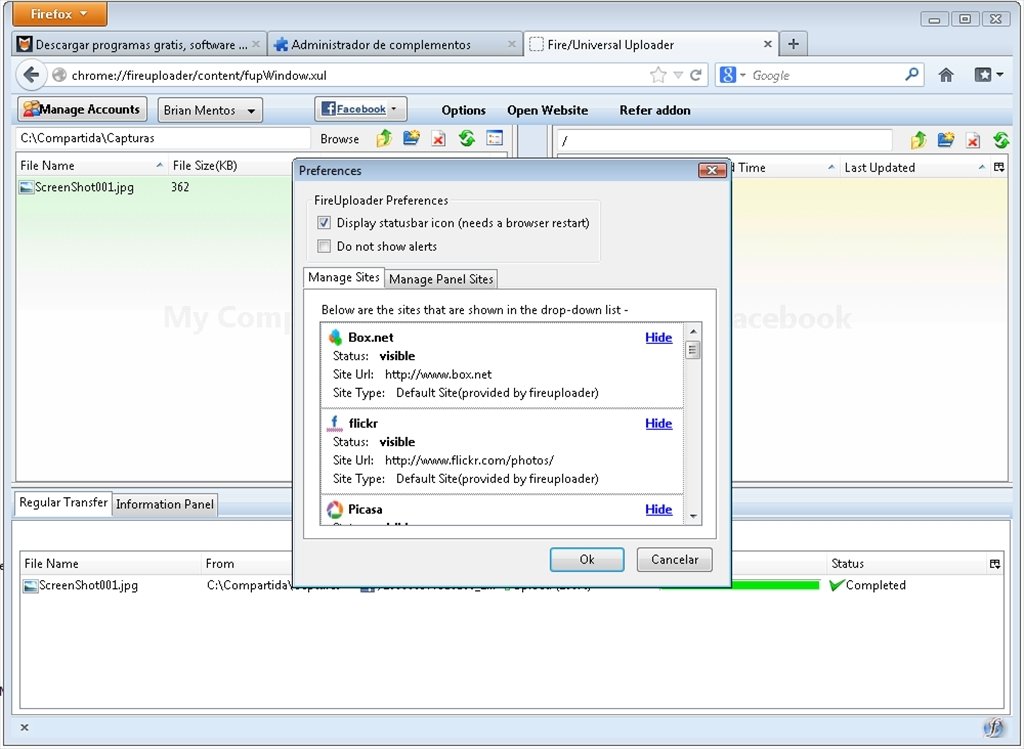Sort local files by File Name column
Image resolution: width=1024 pixels, height=749 pixels.
coord(91,165)
